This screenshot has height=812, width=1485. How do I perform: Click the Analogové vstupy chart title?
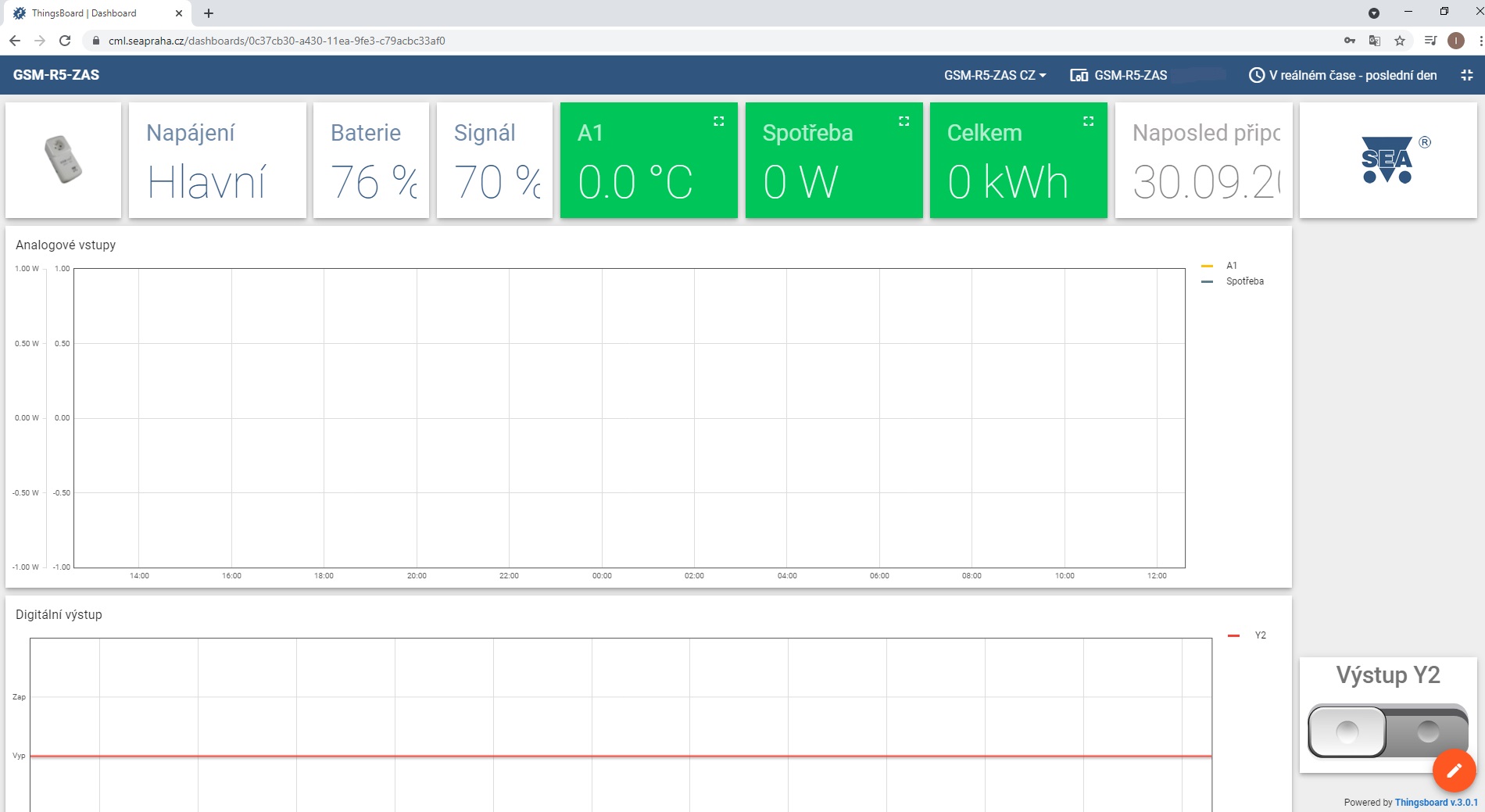[x=66, y=245]
